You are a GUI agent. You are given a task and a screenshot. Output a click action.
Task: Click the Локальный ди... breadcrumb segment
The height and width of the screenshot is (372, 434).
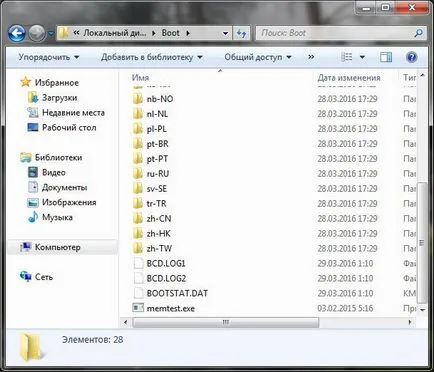(x=114, y=33)
